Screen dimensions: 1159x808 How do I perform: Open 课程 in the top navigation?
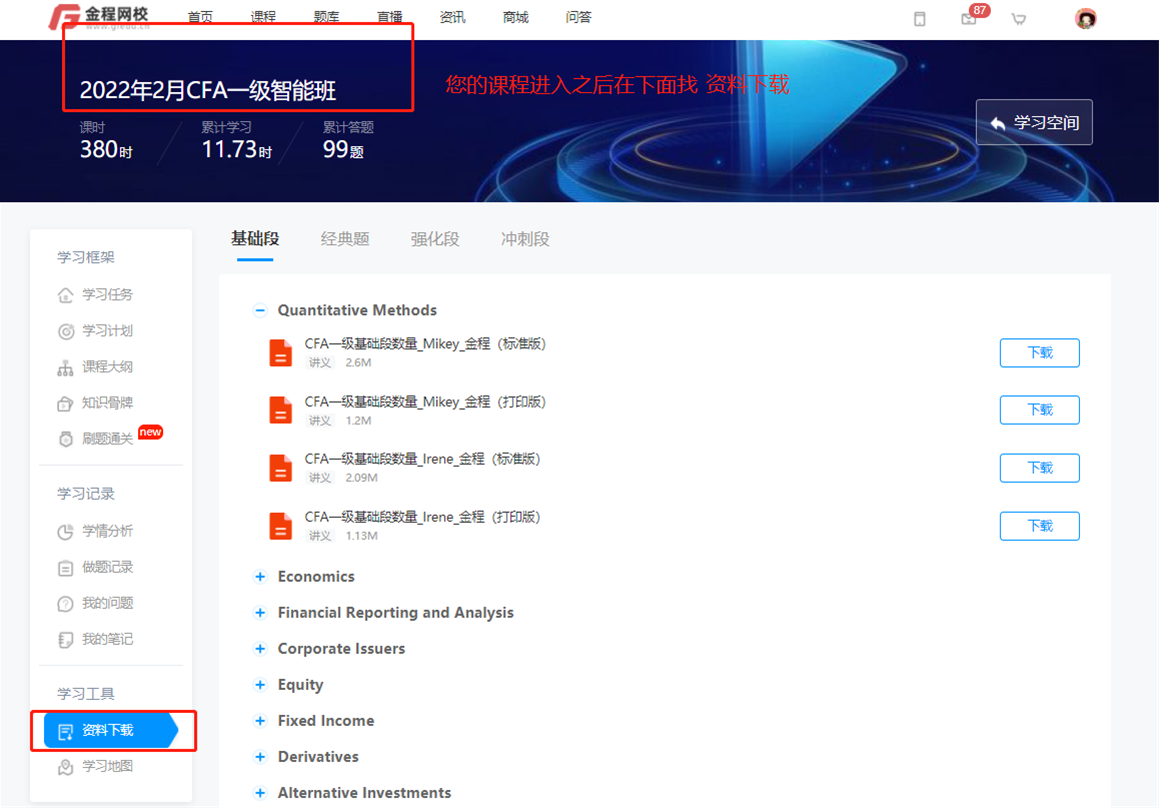click(x=263, y=17)
